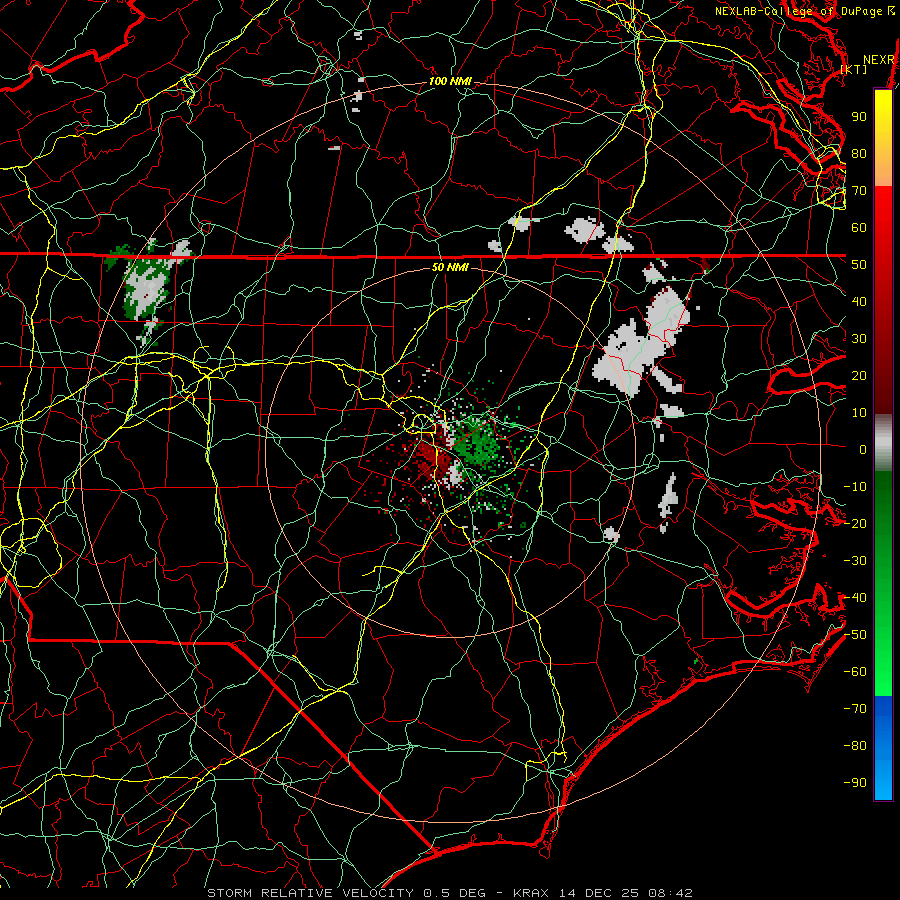
Task: Click the 50 NMI range ring label
Action: pos(450,267)
